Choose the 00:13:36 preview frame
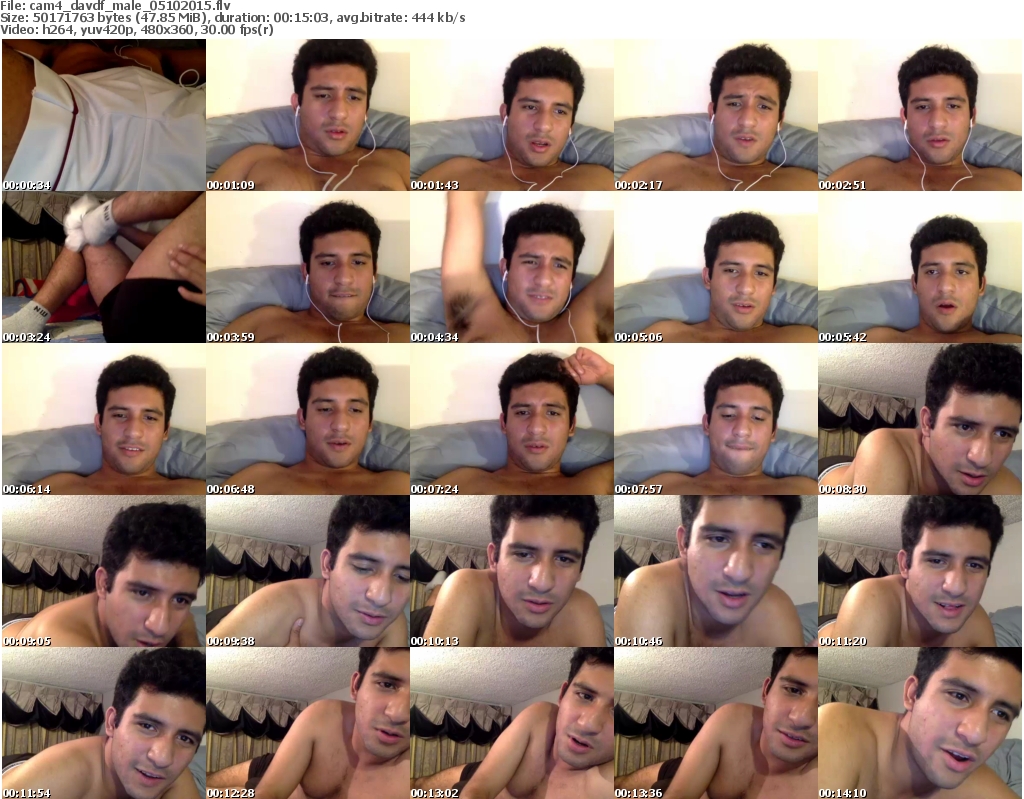Image resolution: width=1024 pixels, height=799 pixels. 716,723
